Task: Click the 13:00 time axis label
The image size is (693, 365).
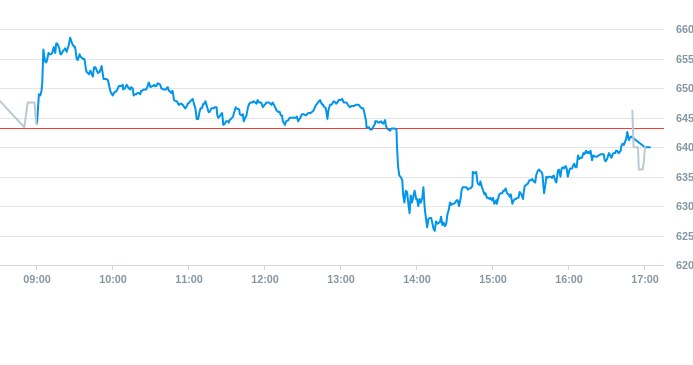Action: click(341, 280)
